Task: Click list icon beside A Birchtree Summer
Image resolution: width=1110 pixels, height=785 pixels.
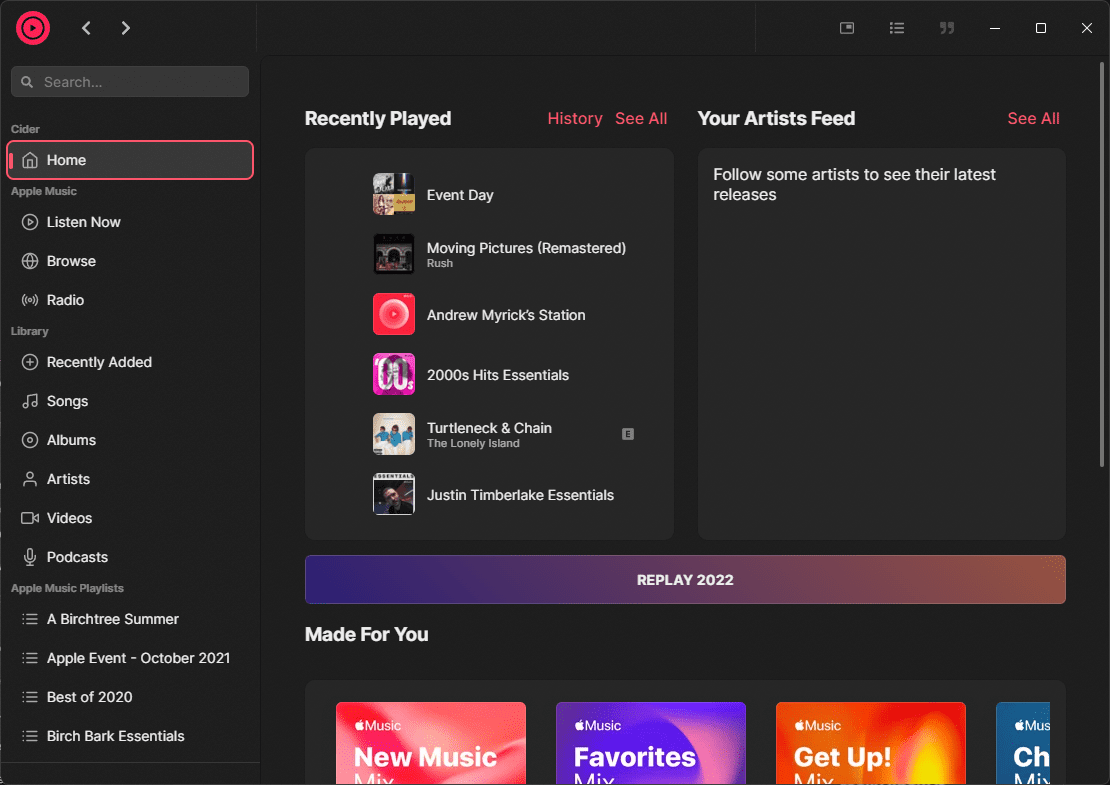Action: 30,619
